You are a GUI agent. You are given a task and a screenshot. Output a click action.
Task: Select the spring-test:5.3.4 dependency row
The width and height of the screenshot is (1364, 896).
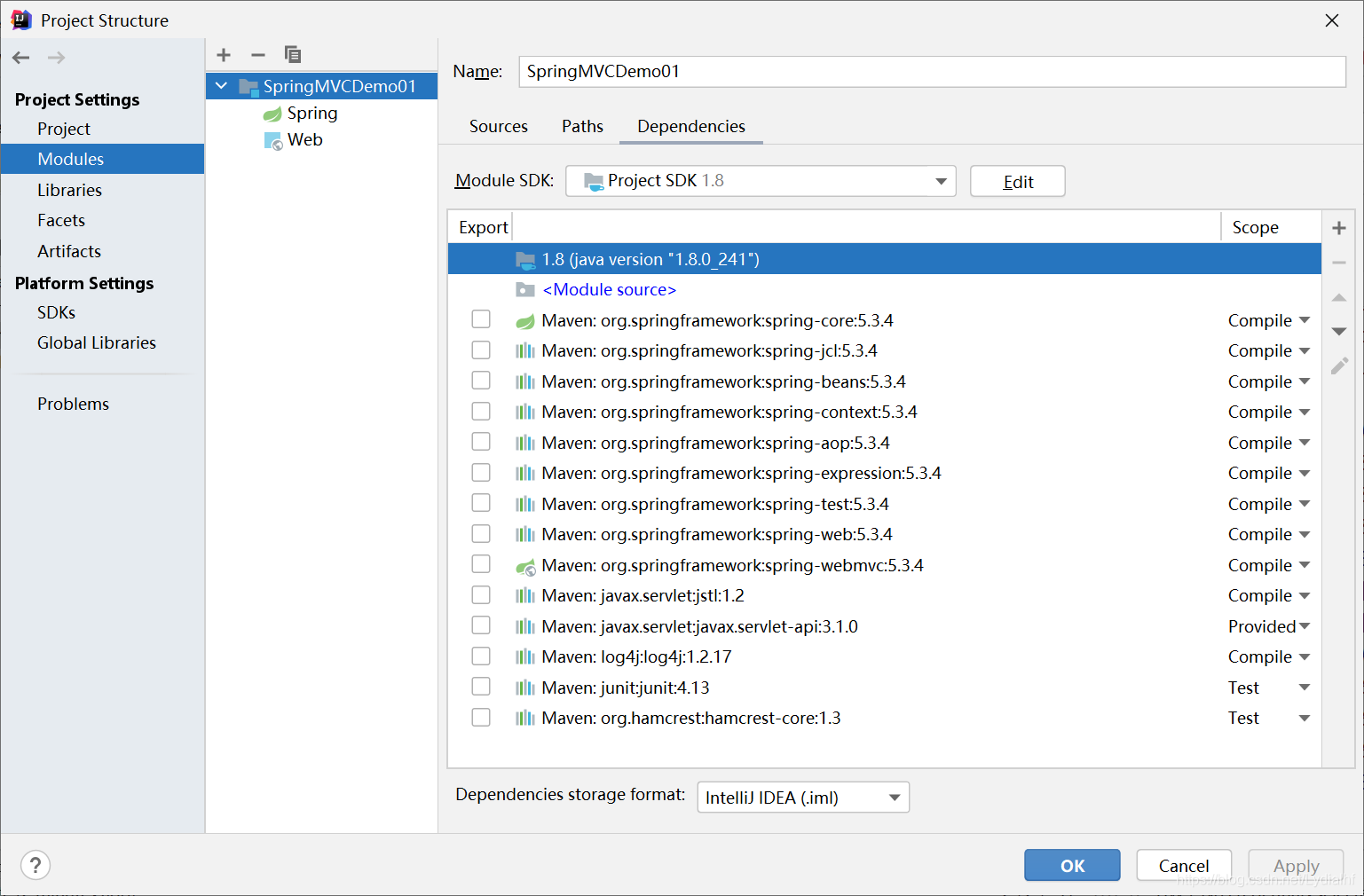[x=884, y=504]
